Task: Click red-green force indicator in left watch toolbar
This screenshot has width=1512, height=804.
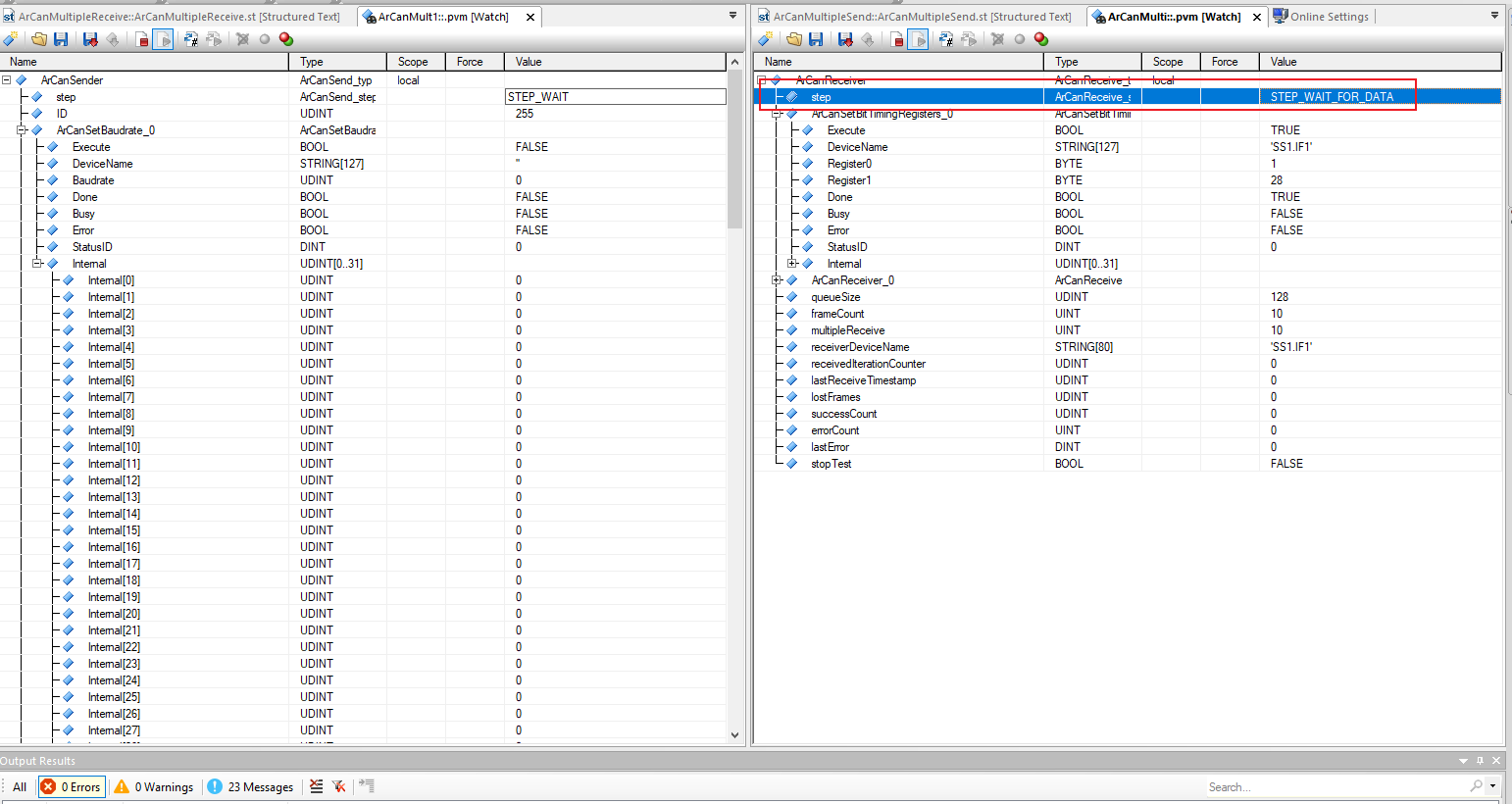Action: click(x=286, y=39)
